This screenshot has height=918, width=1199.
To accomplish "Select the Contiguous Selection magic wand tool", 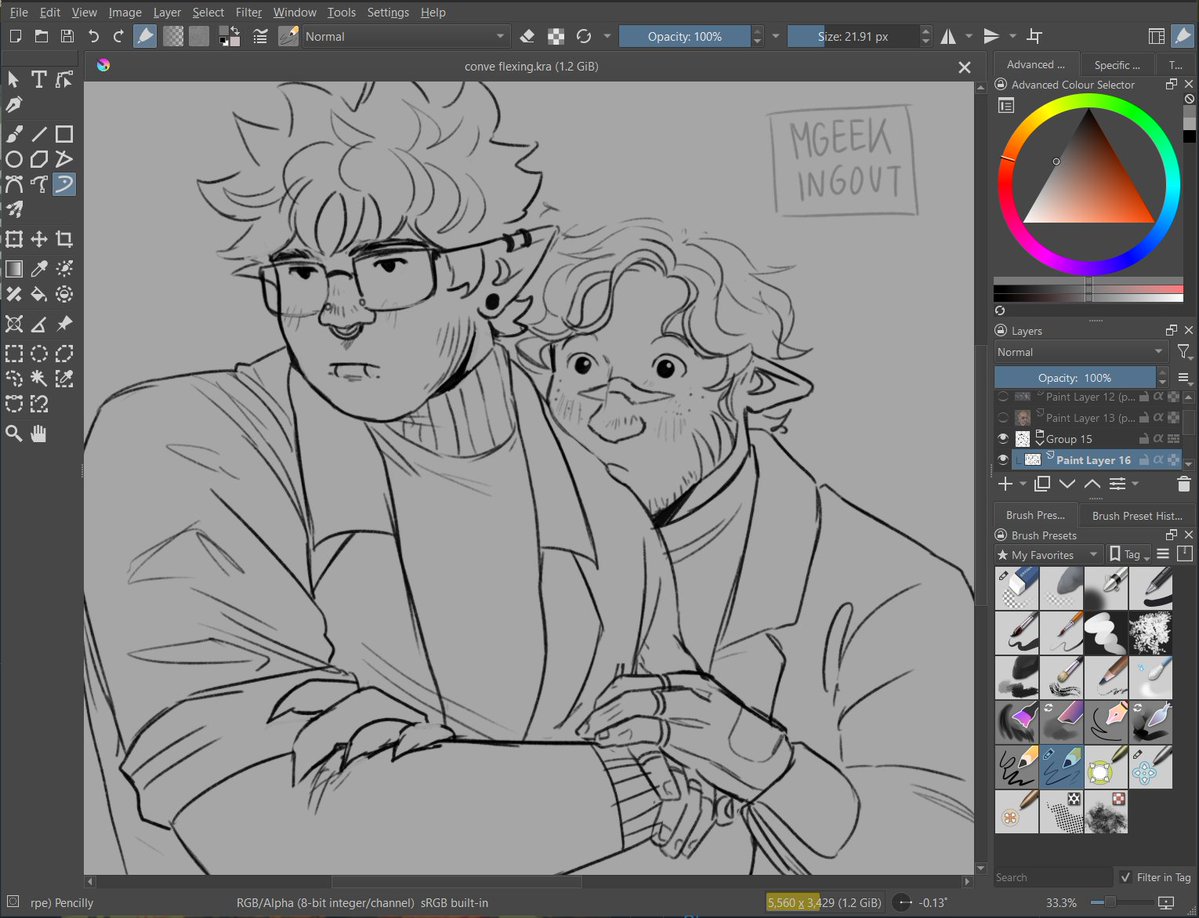I will coord(39,378).
